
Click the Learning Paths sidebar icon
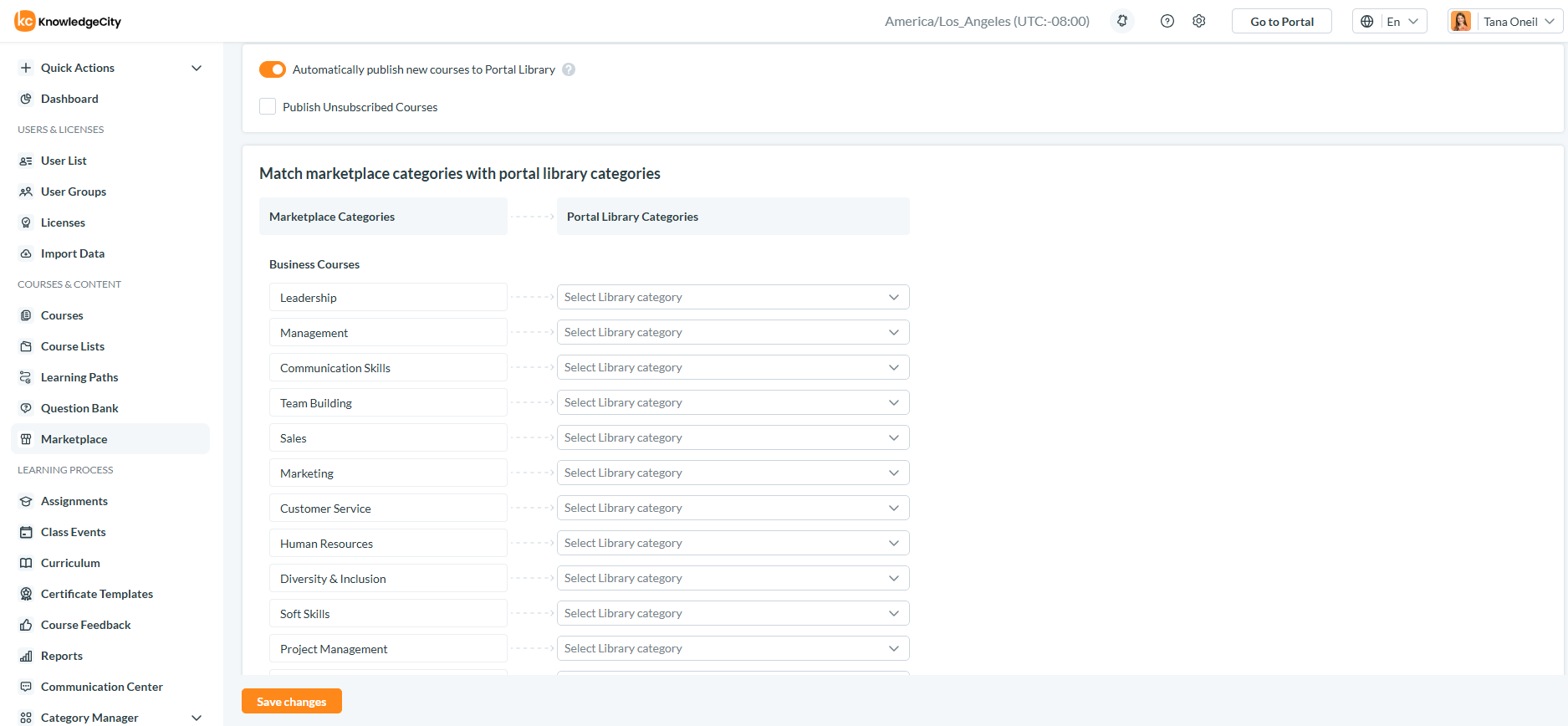(26, 377)
